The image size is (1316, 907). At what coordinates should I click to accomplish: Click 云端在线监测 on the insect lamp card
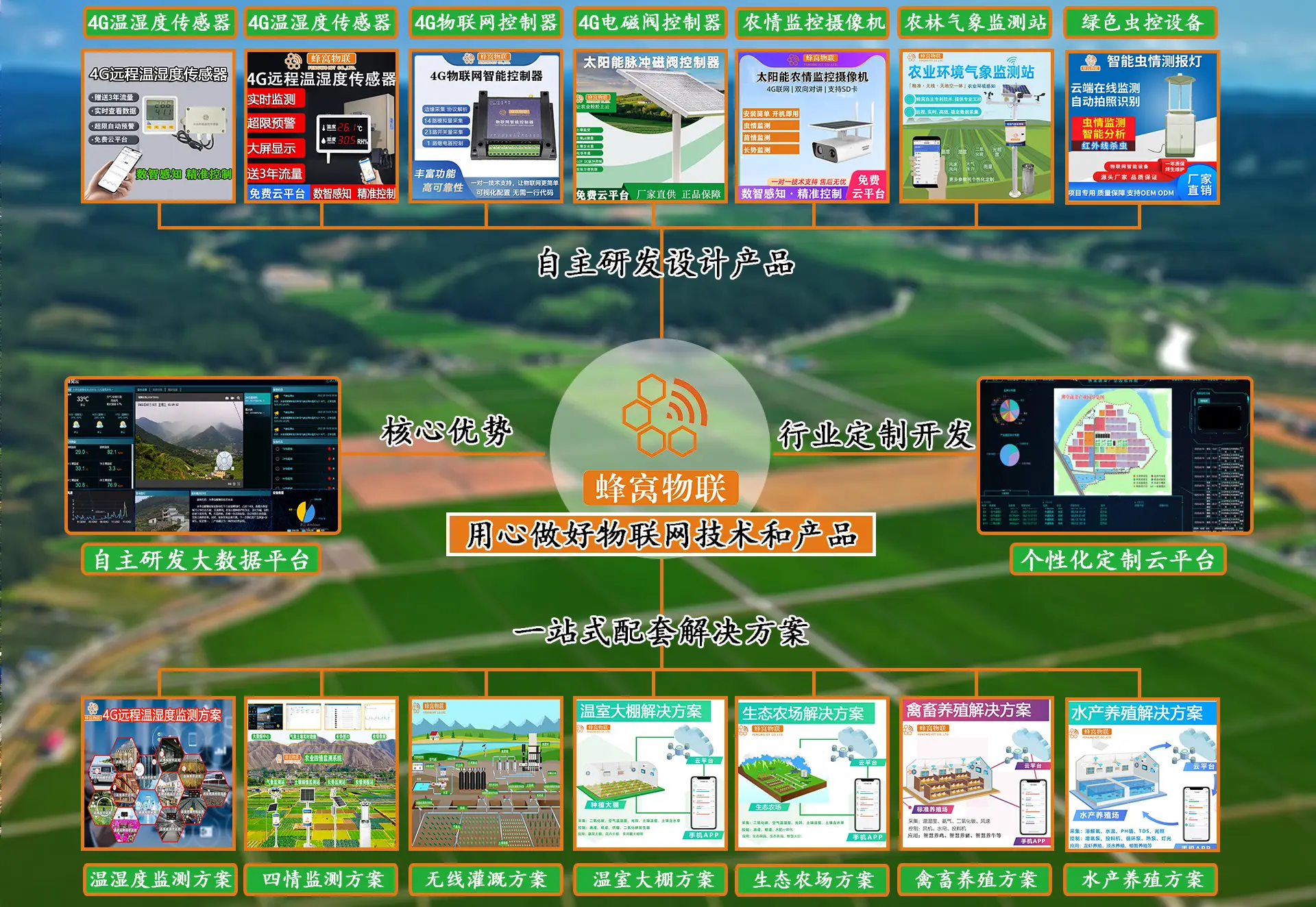[1105, 88]
